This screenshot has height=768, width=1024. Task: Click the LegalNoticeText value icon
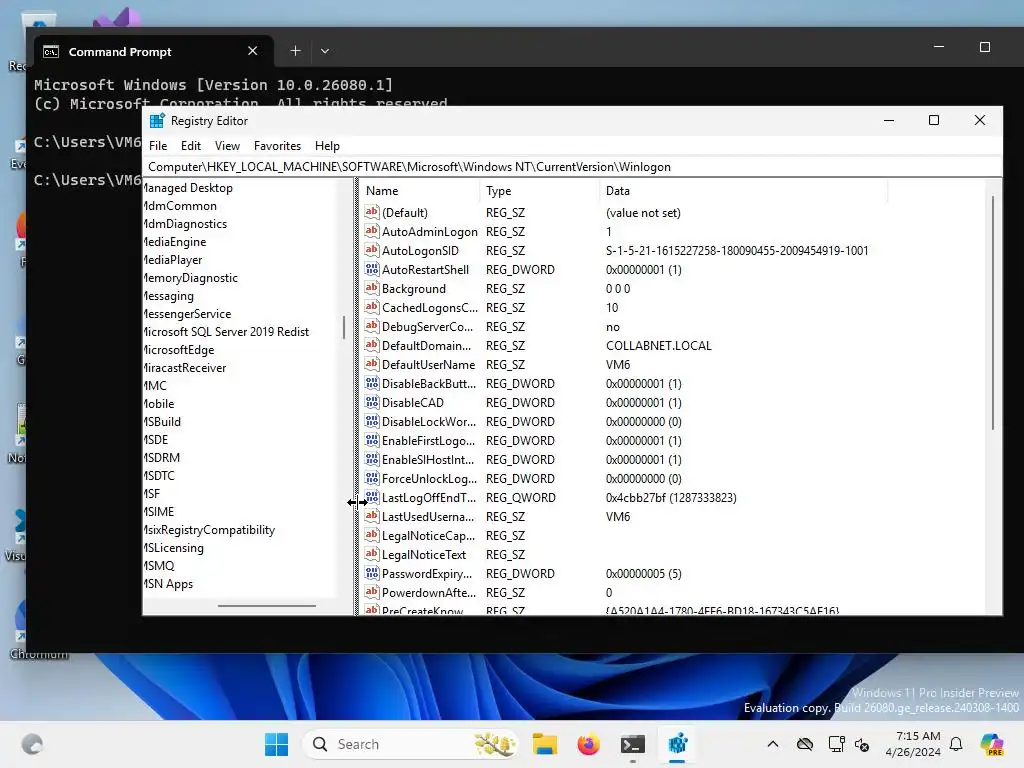point(372,554)
